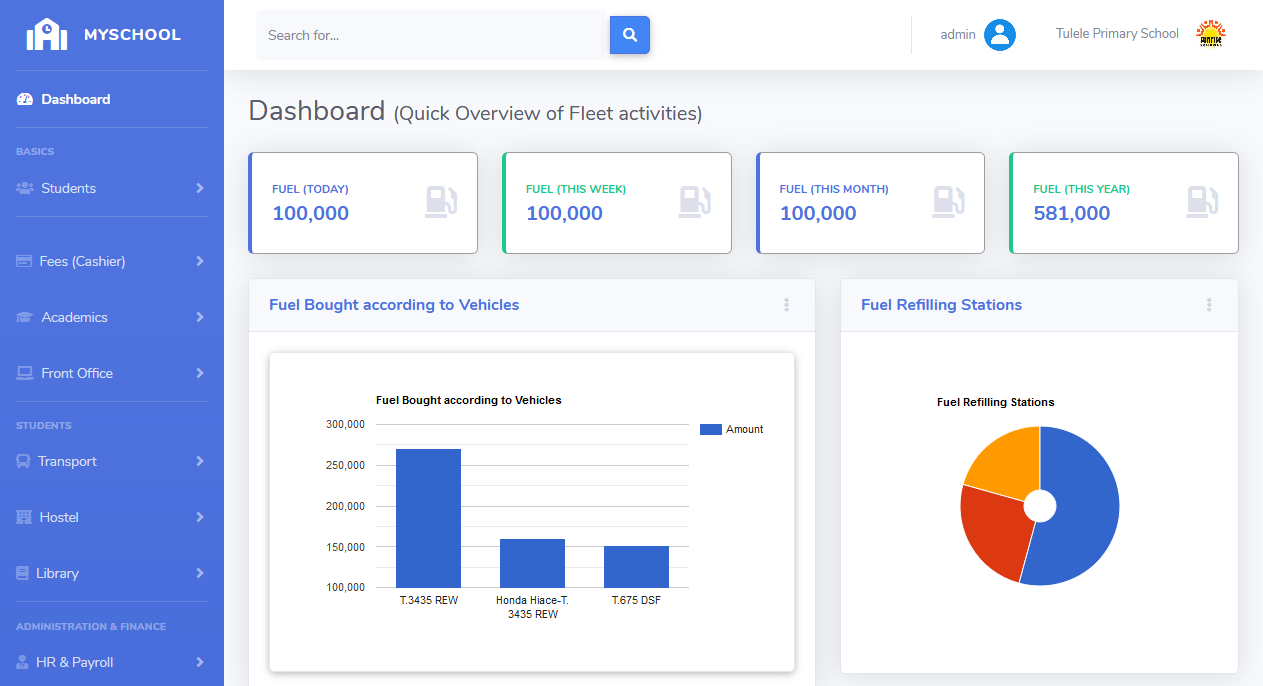Click the Students group icon in sidebar
Screen dimensions: 1263x686
tap(25, 188)
